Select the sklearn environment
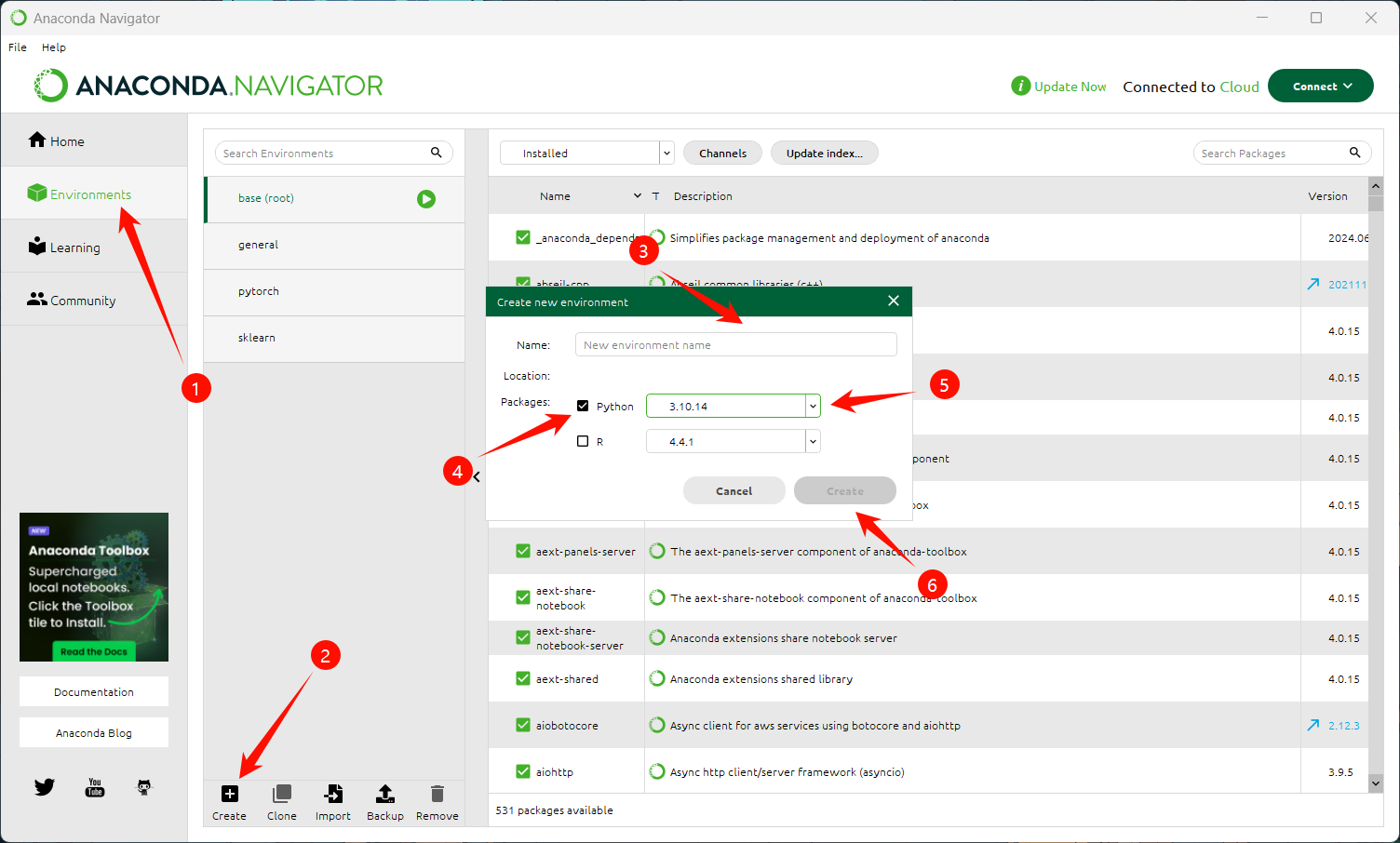Image resolution: width=1400 pixels, height=843 pixels. [334, 339]
